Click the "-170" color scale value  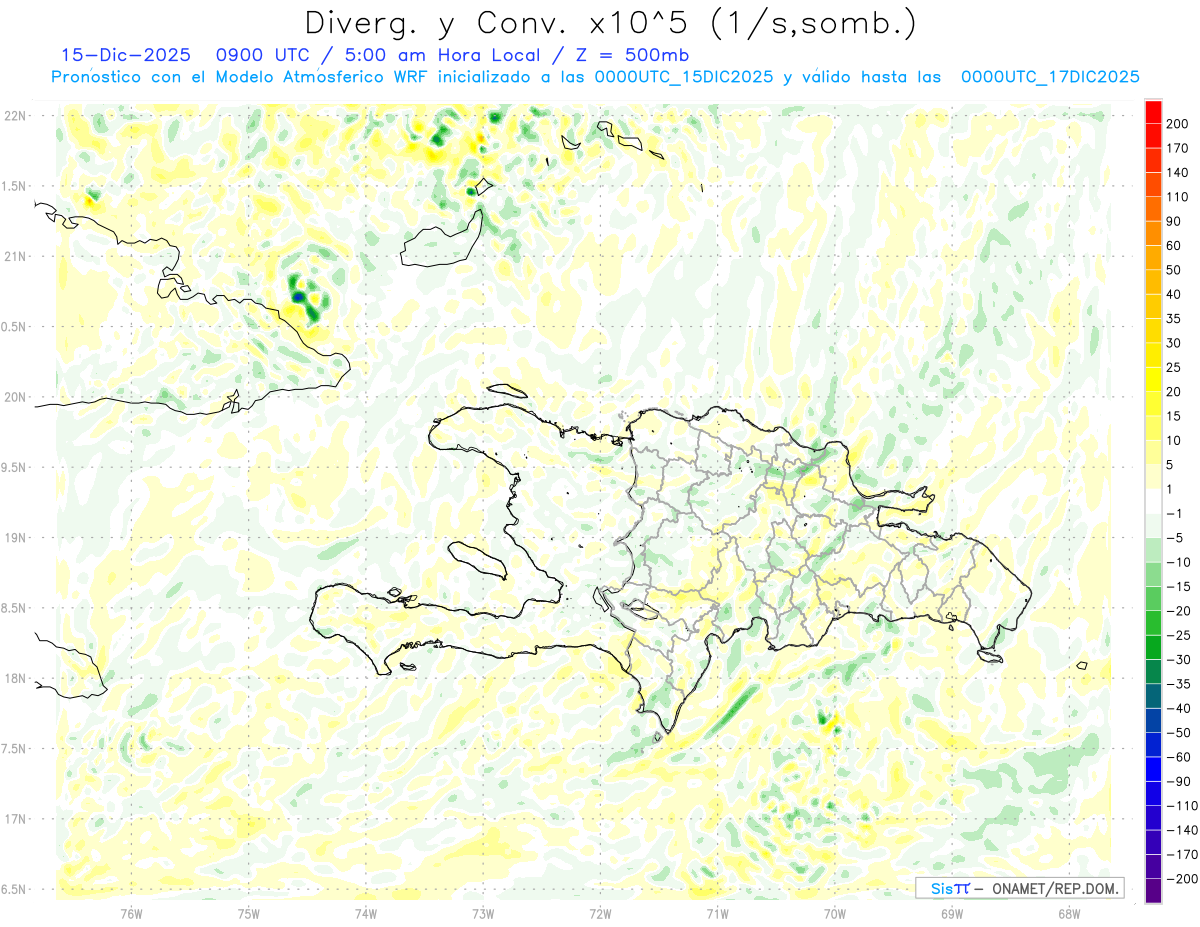coord(1184,855)
